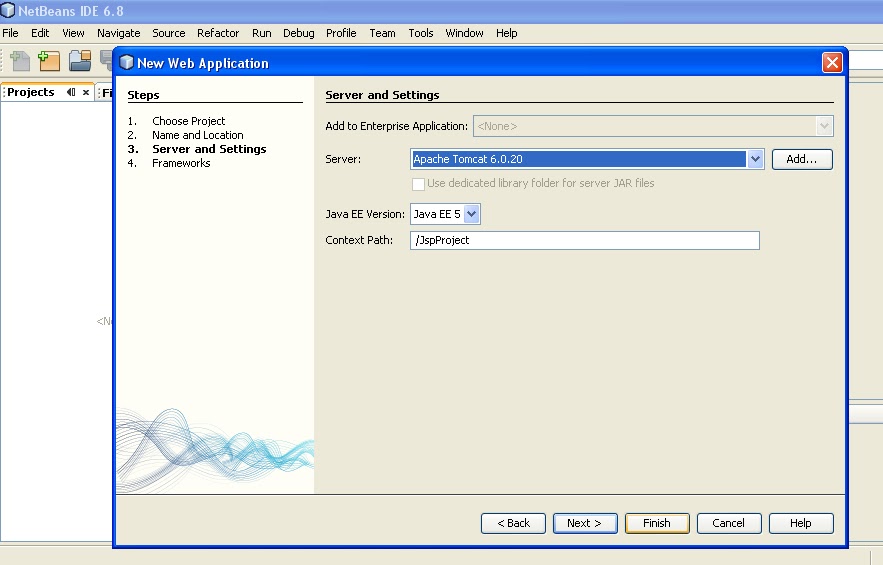Click the Next > button
Screen dimensions: 883x565
point(585,523)
